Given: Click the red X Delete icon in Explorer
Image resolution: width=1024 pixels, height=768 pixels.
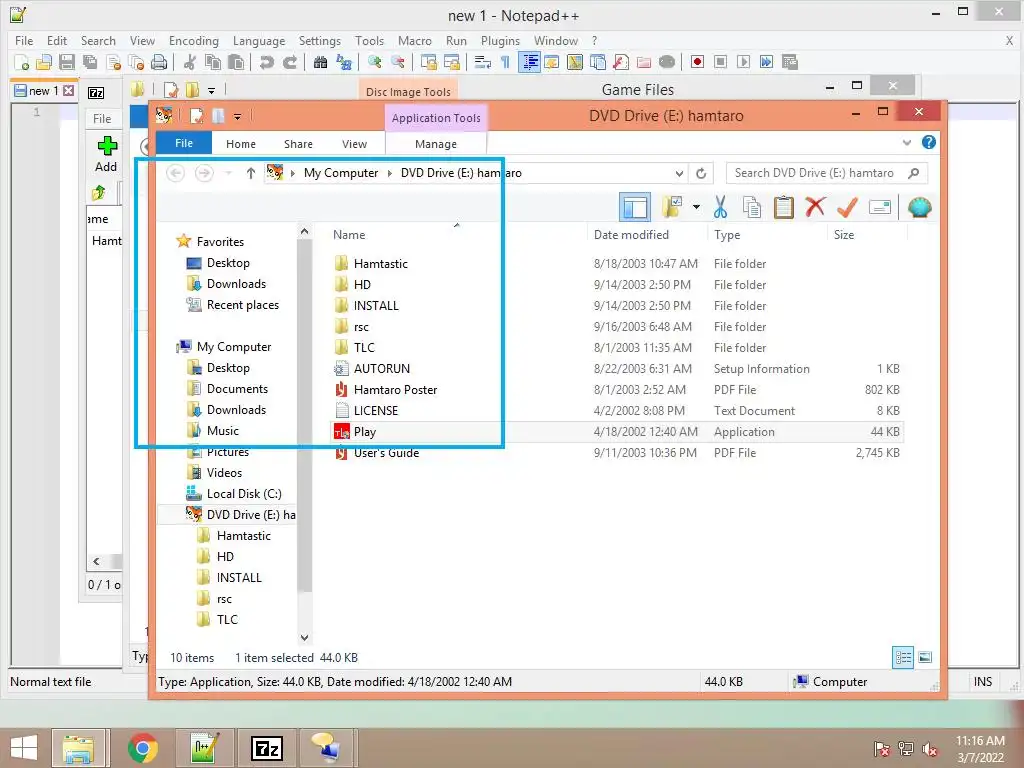Looking at the screenshot, I should tap(815, 208).
